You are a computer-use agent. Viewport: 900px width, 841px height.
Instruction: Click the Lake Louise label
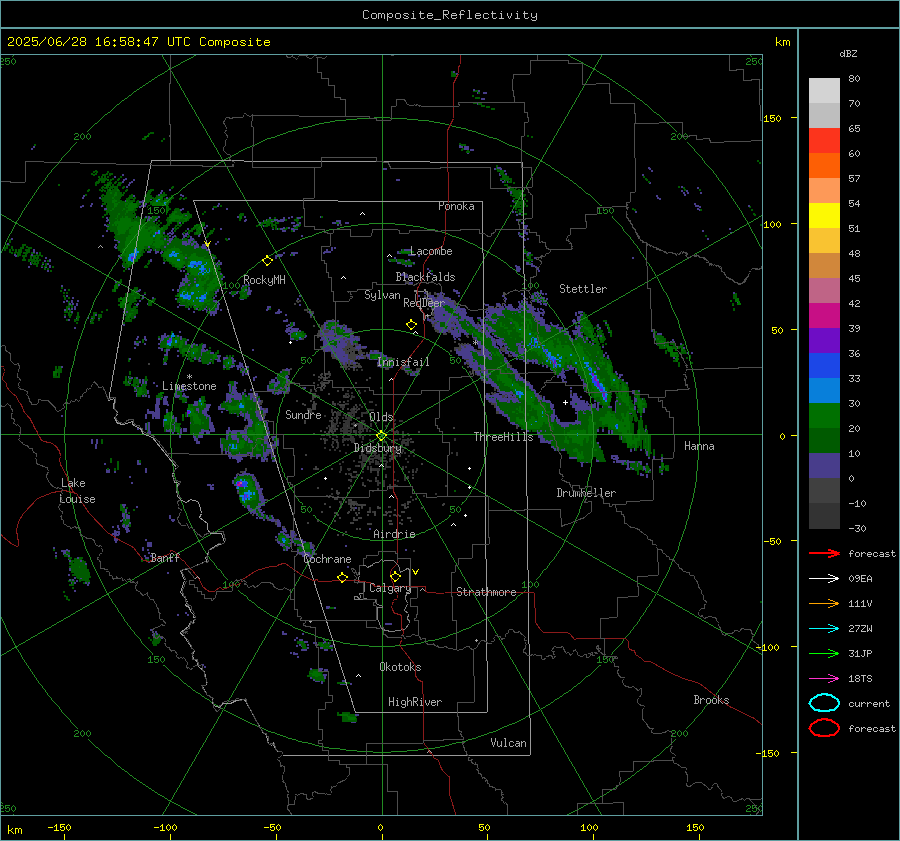point(78,491)
